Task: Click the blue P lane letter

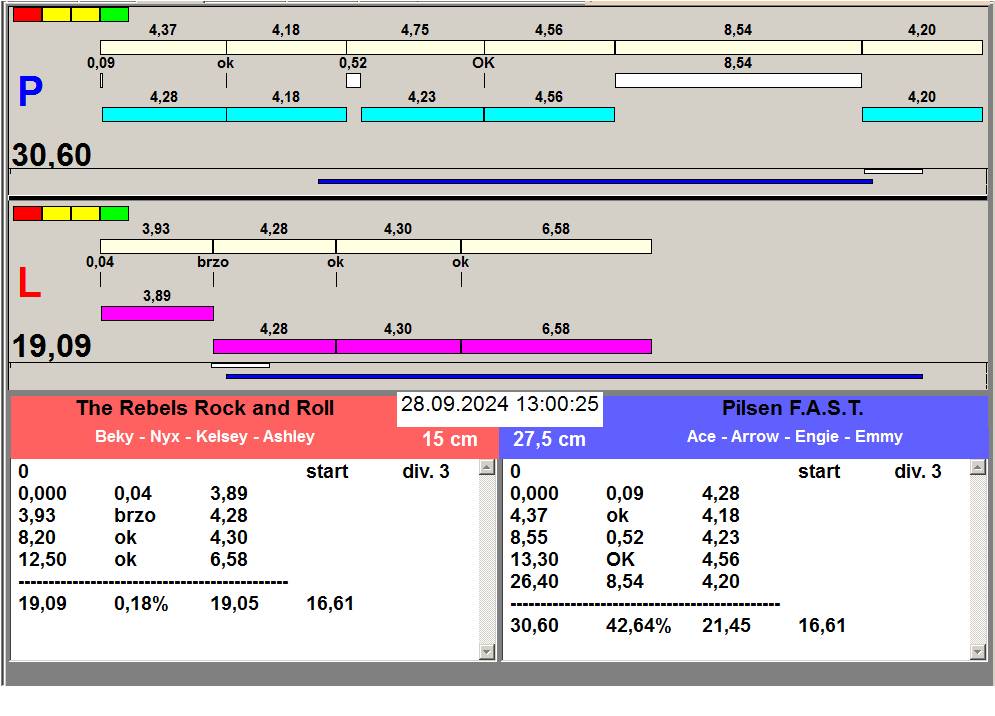Action: point(30,91)
